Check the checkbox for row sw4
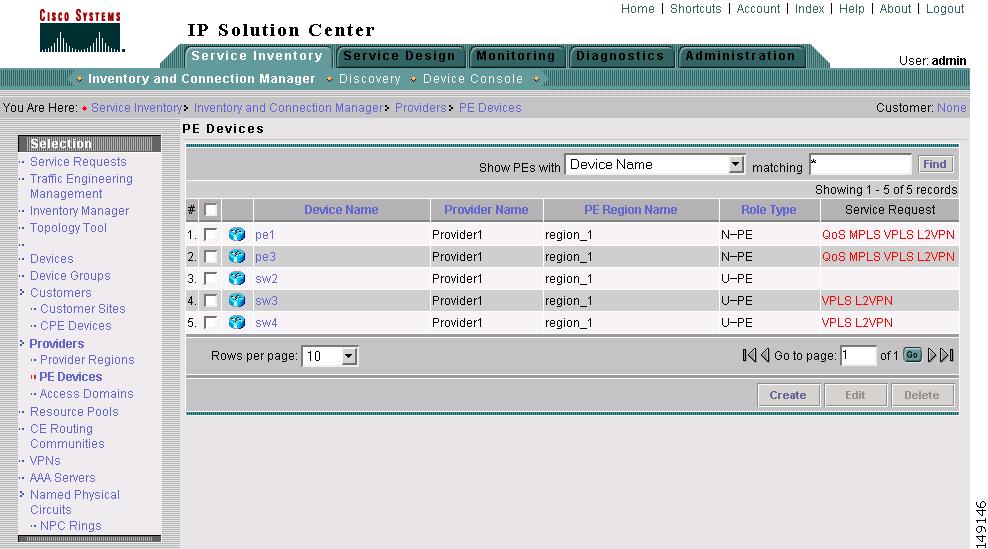The height and width of the screenshot is (549, 988). pos(210,323)
